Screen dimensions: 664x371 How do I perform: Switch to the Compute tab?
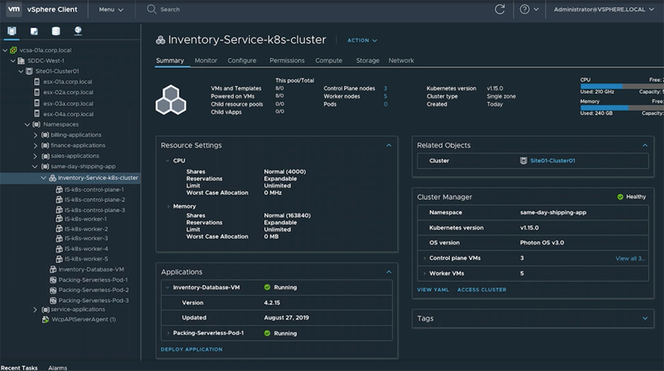[x=329, y=61]
